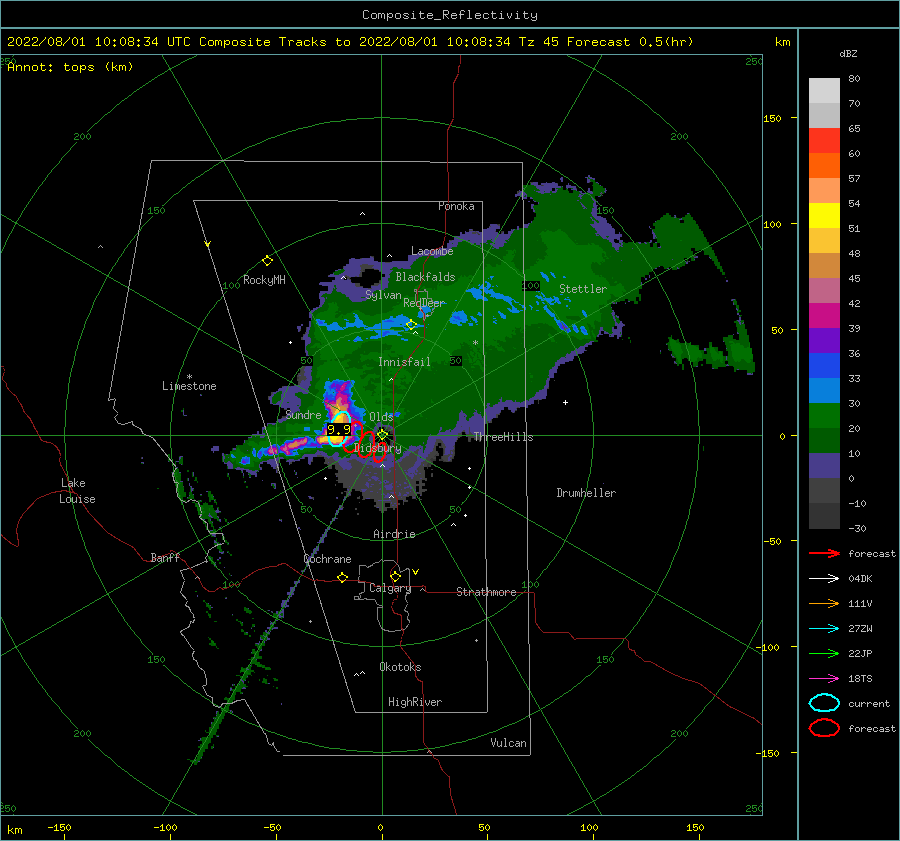The image size is (900, 841).
Task: Click the Sylvan label
Action: click(383, 295)
